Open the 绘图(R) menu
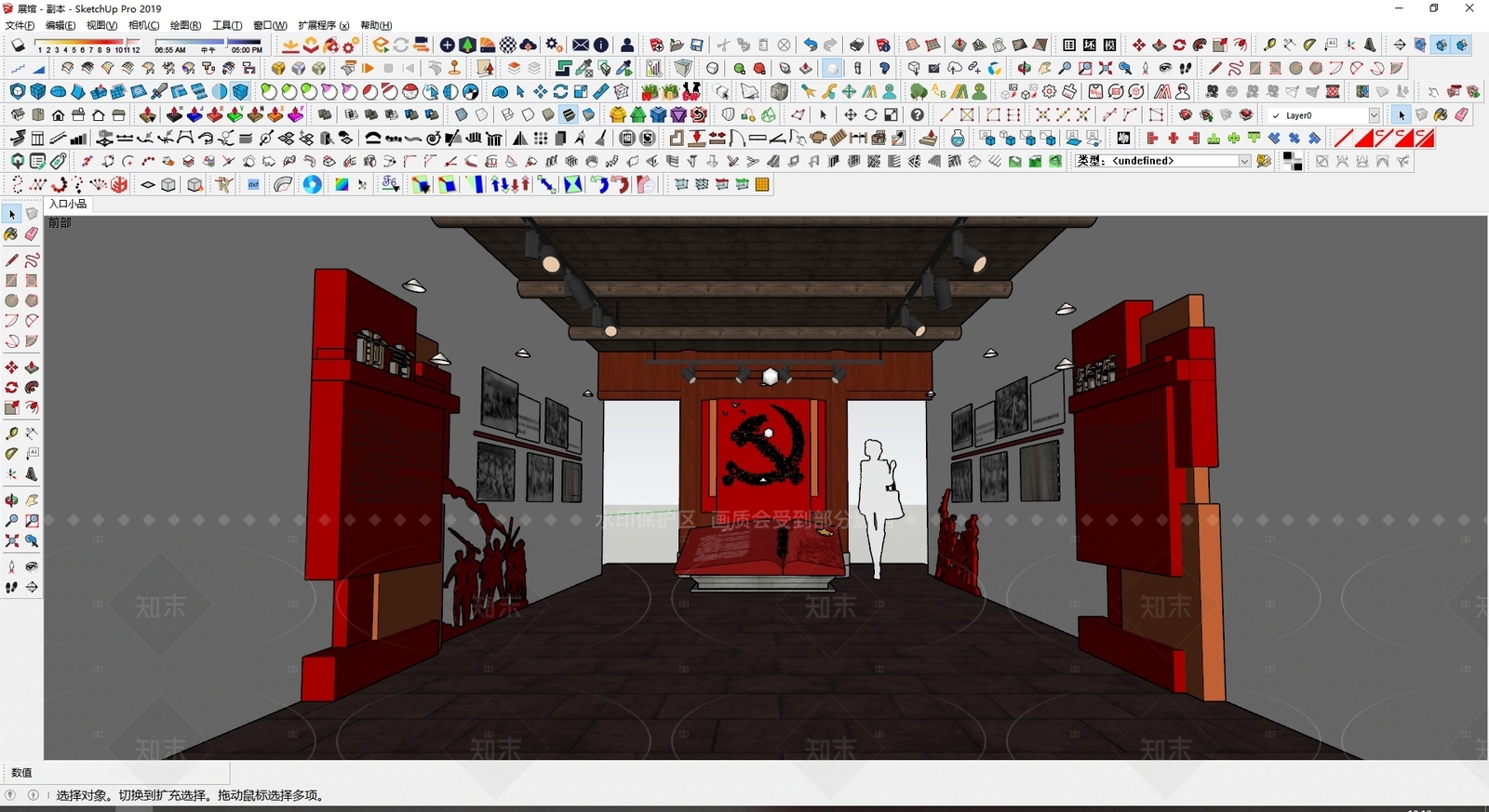The height and width of the screenshot is (812, 1489). [185, 25]
